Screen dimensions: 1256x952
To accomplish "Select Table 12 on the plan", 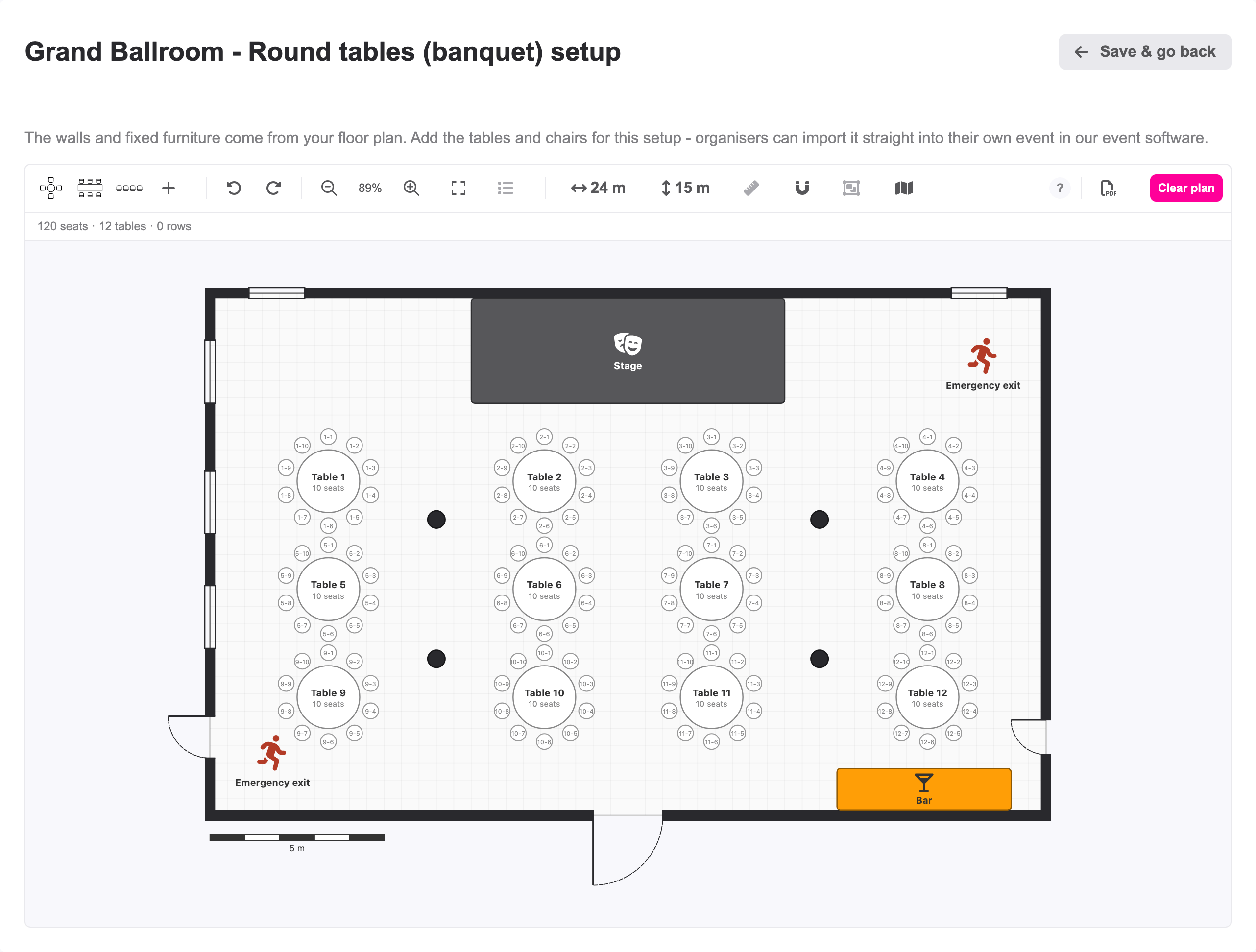I will point(927,697).
